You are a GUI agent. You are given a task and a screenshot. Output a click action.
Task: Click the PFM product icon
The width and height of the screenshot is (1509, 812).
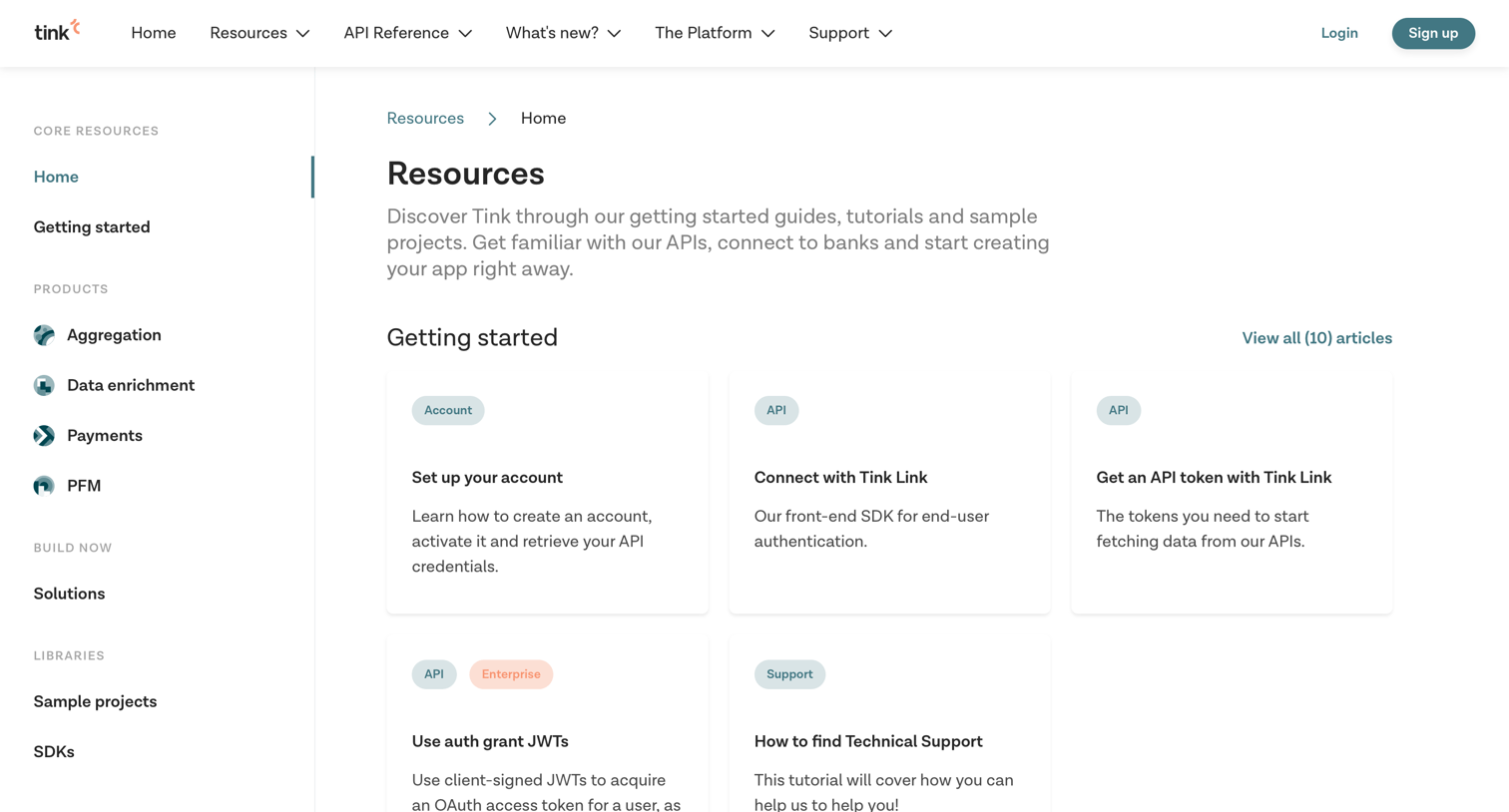pos(44,486)
